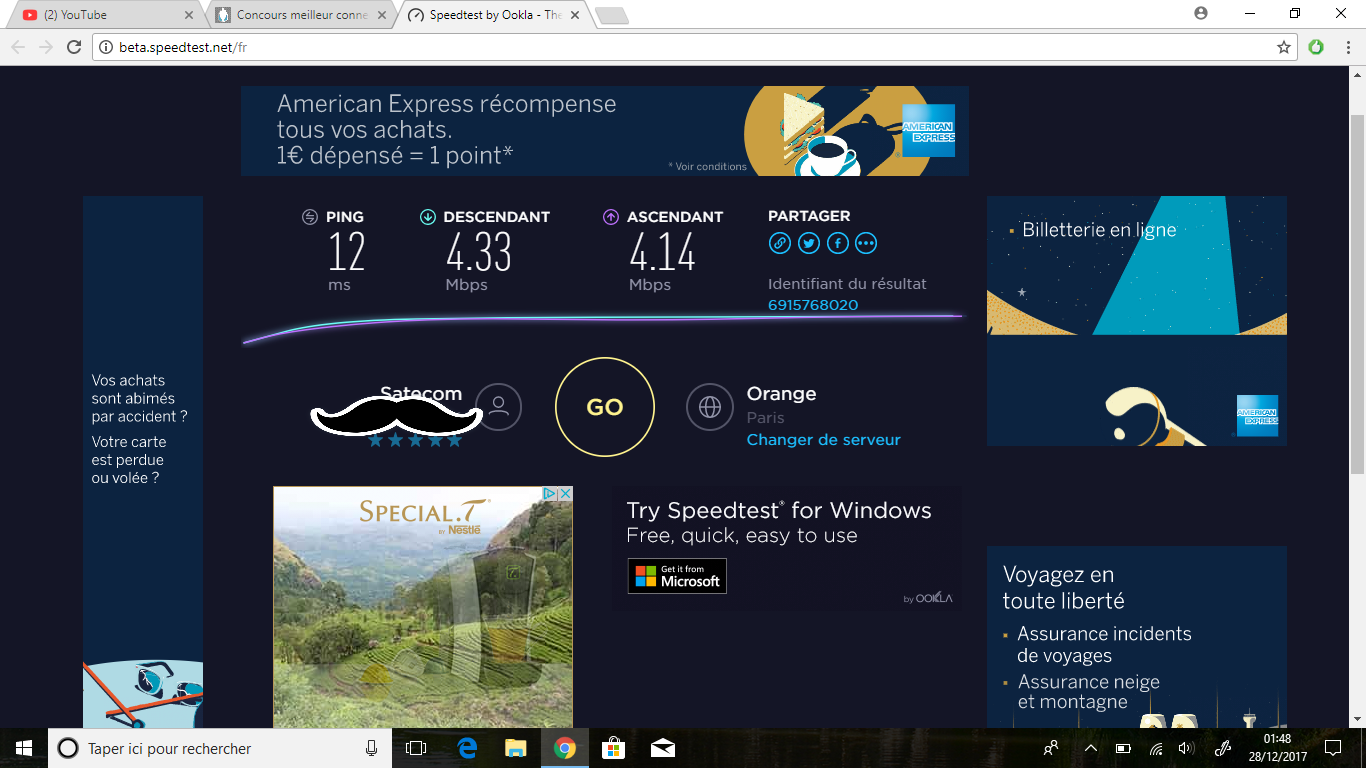Click the Taper ici pour rechercher box
Screen dimensions: 1366x768
(220, 748)
